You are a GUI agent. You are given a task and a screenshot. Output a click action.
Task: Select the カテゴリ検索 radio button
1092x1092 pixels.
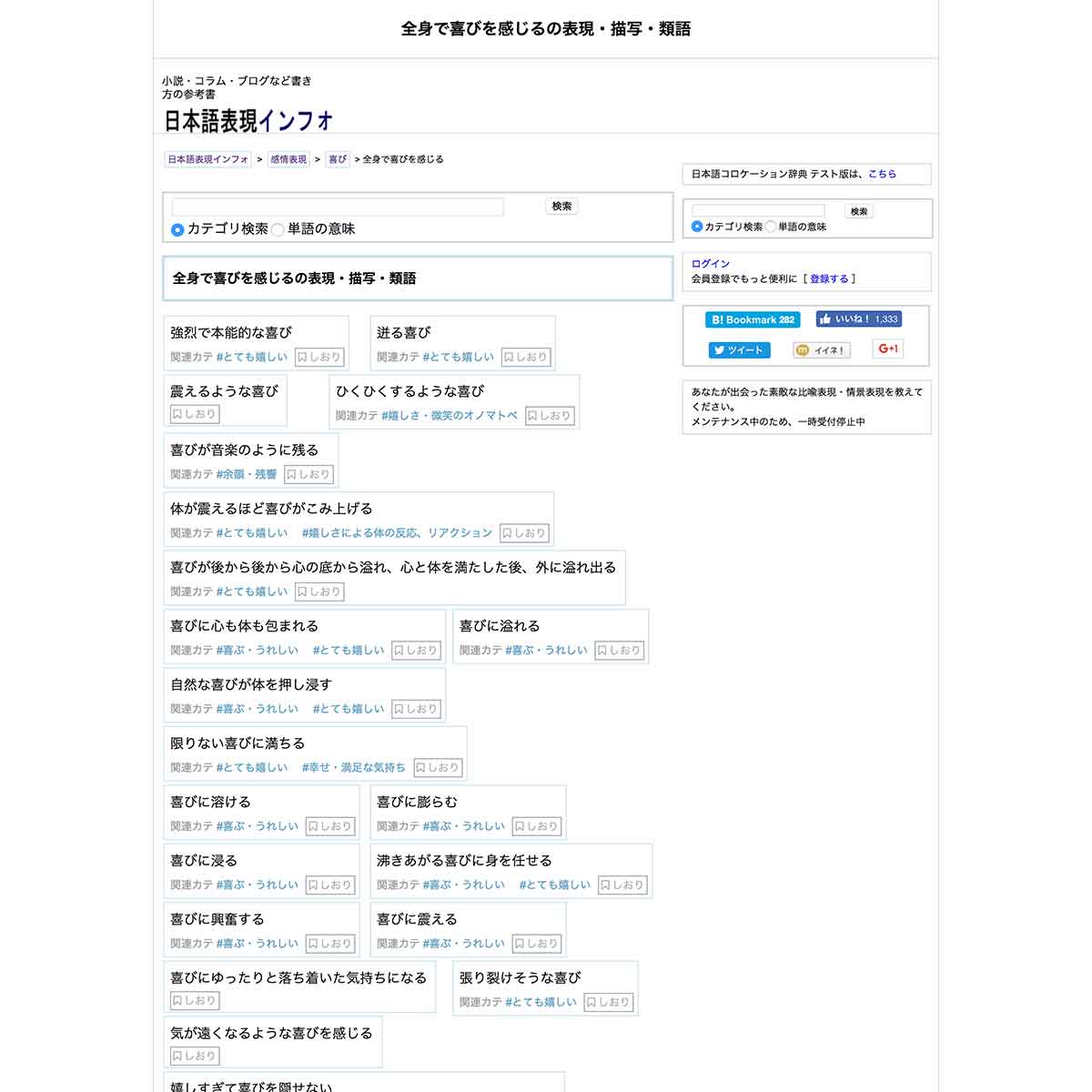coord(177,230)
